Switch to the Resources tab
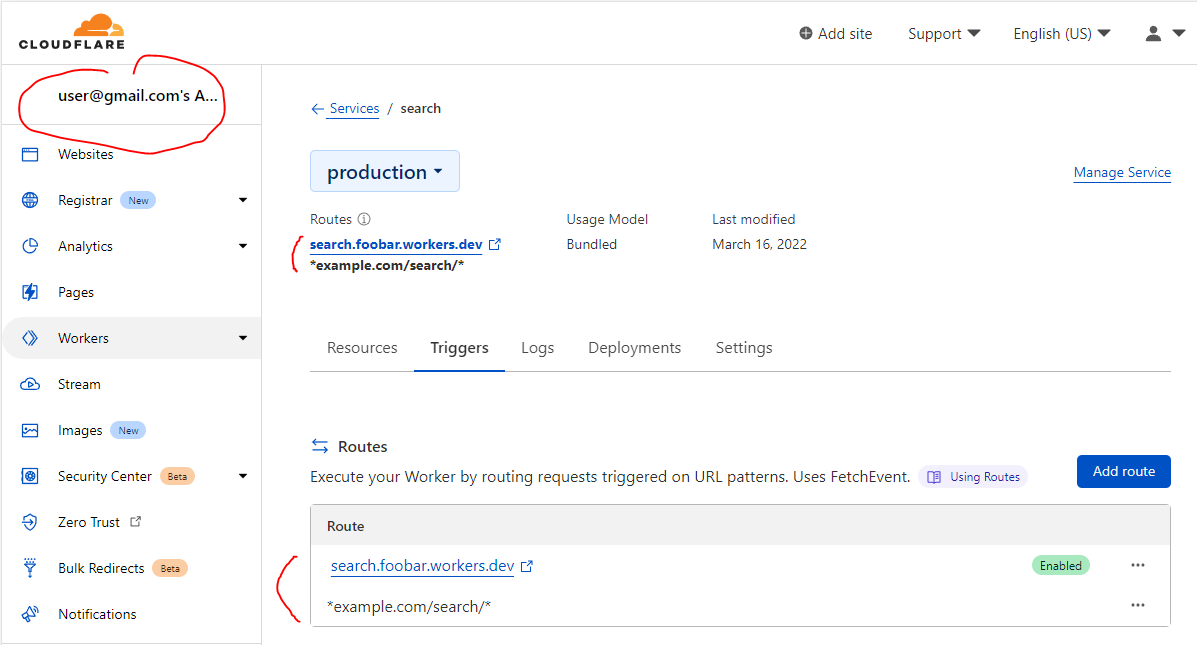 point(362,348)
